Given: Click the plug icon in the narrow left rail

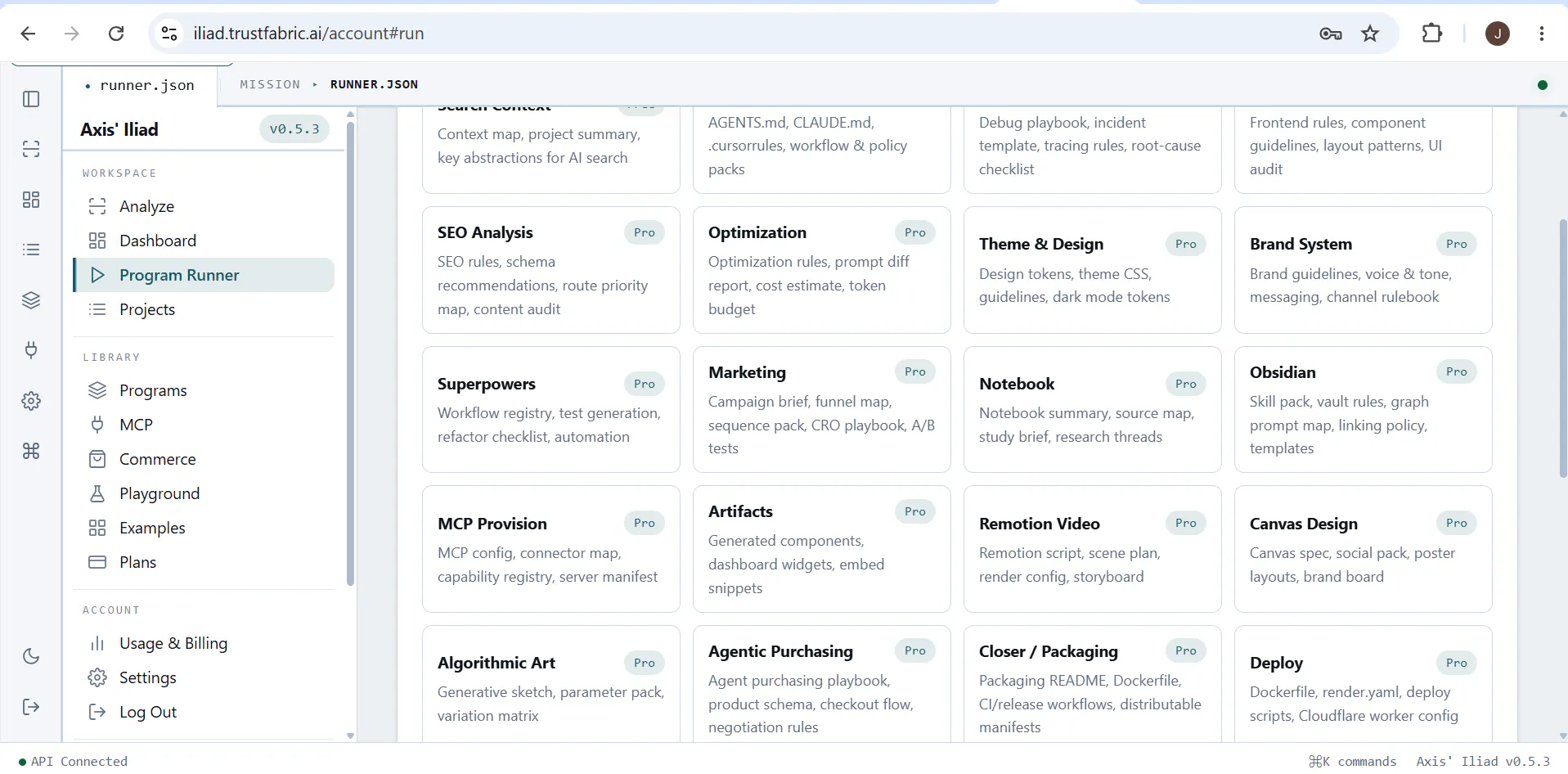Looking at the screenshot, I should (x=31, y=350).
